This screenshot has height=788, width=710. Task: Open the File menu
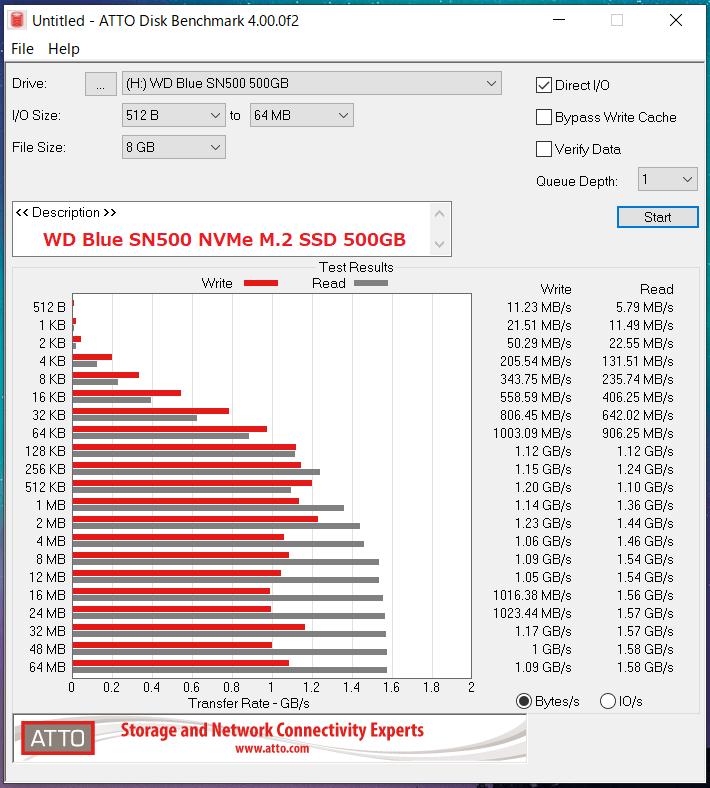click(x=22, y=49)
